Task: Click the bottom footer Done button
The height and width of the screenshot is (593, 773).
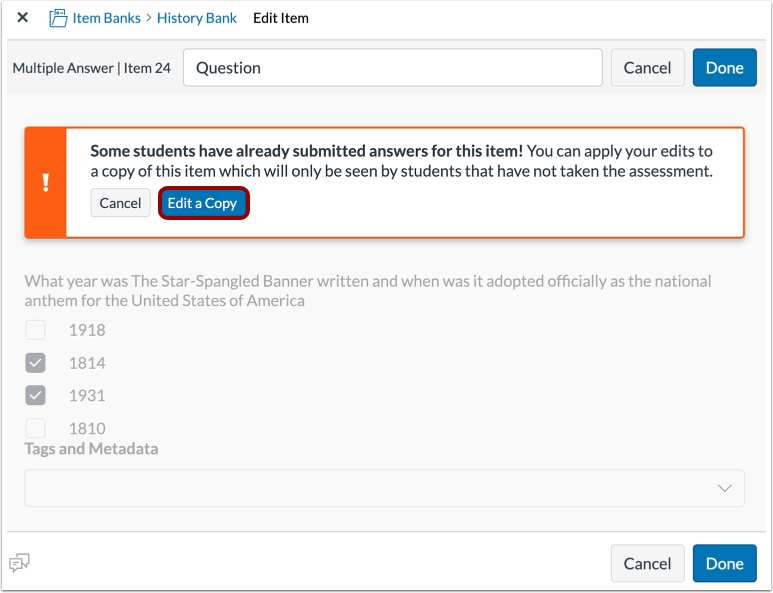Action: [x=724, y=563]
